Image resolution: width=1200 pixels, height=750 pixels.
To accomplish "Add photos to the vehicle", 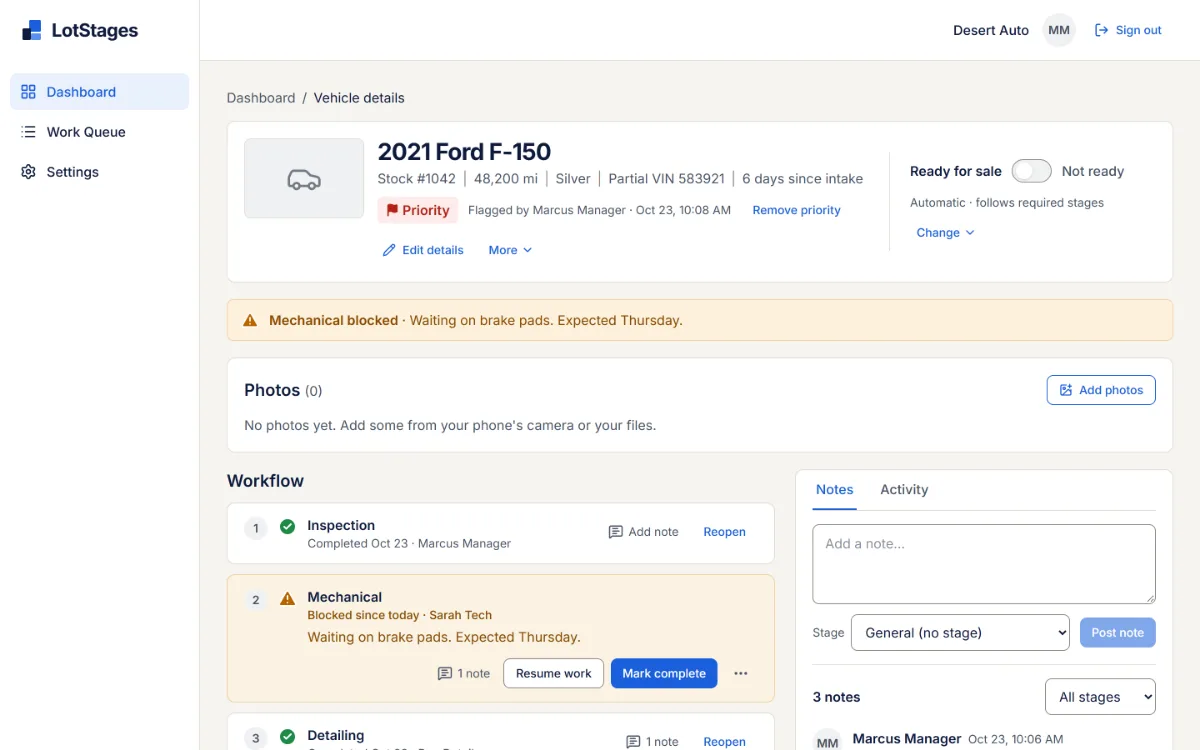I will point(1101,390).
